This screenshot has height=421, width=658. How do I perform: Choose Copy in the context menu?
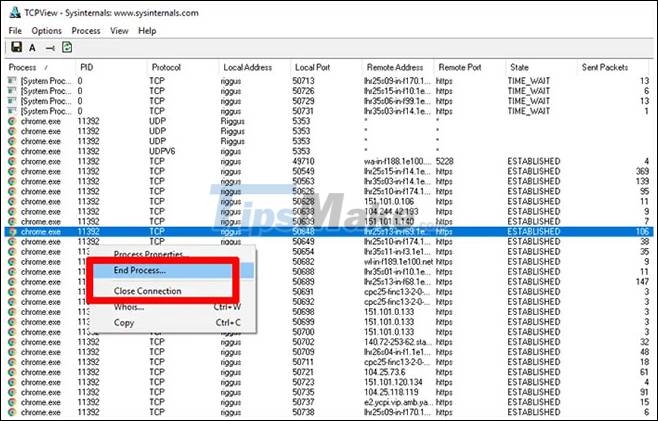click(172, 323)
